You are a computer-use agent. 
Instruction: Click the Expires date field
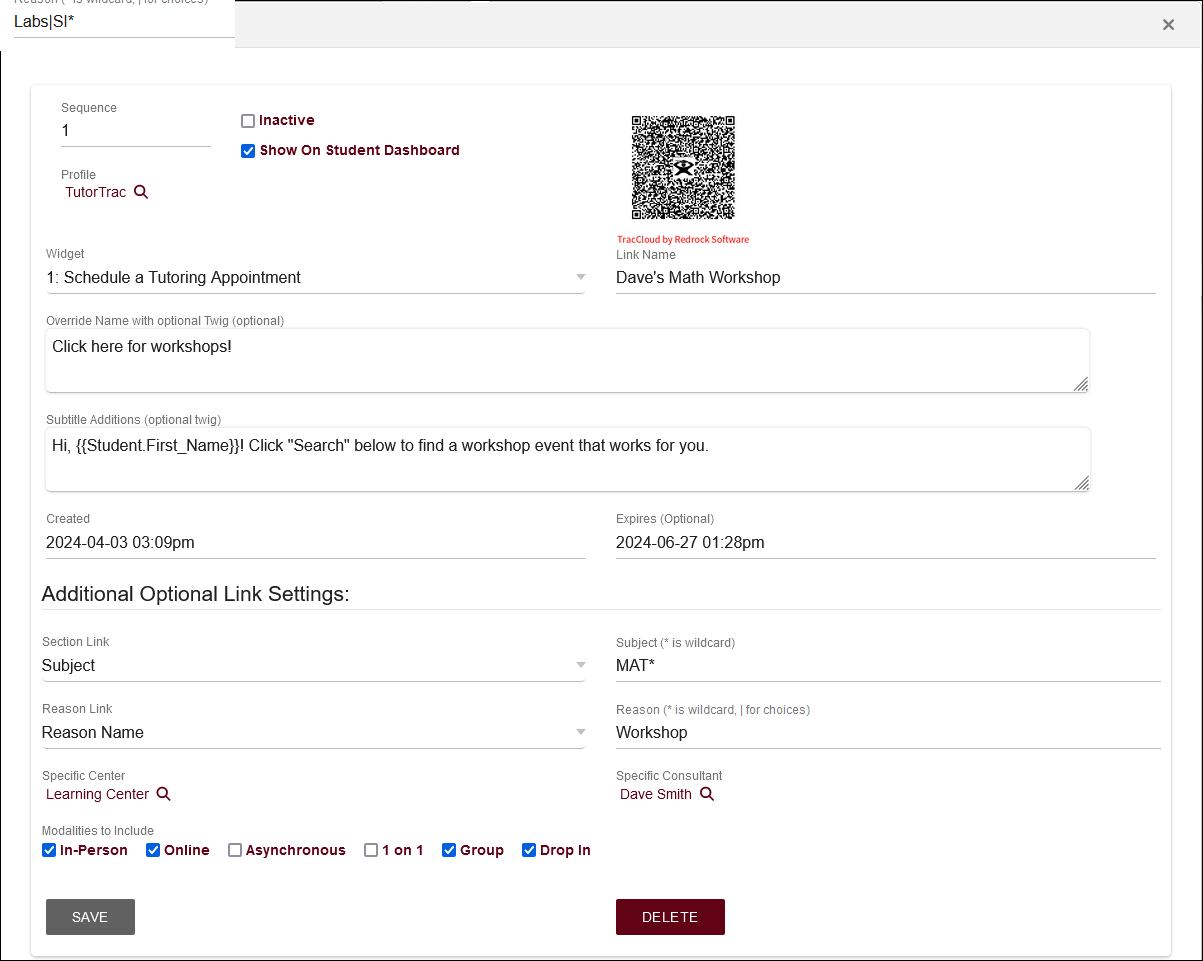coord(885,543)
